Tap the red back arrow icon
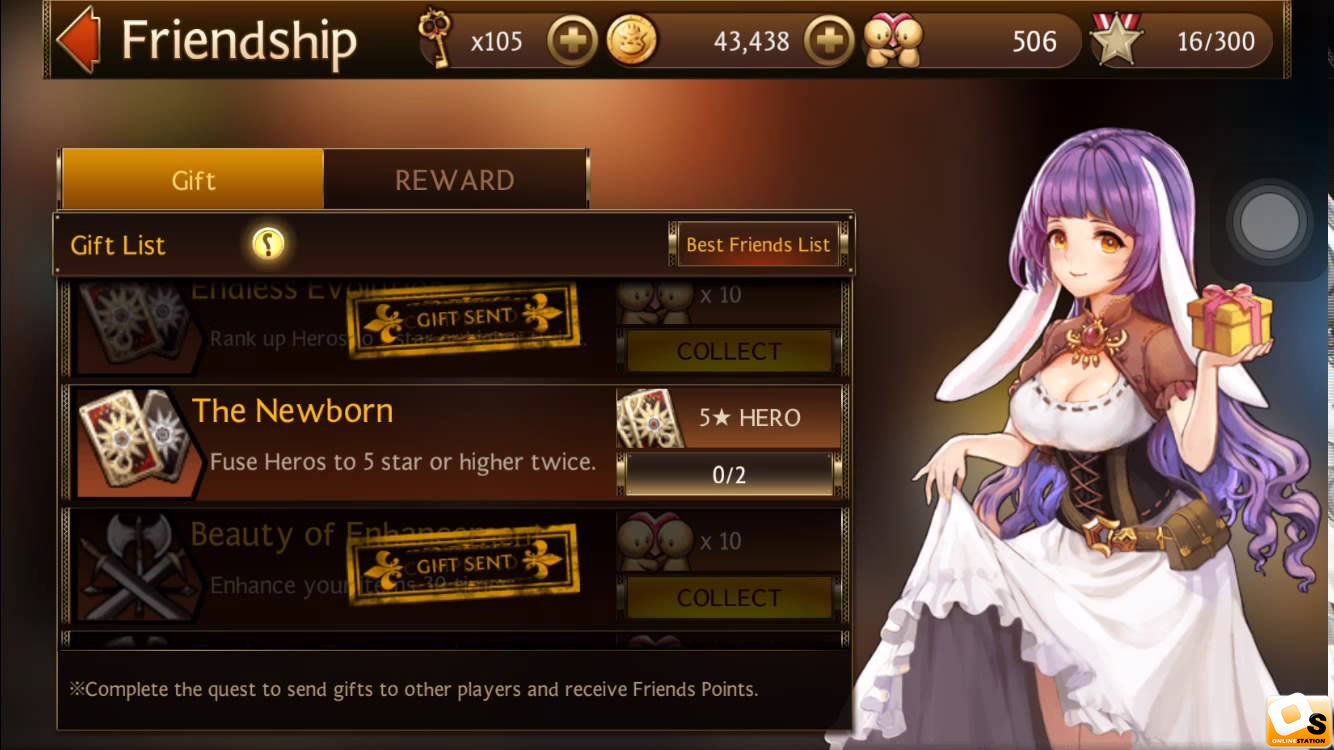Image resolution: width=1334 pixels, height=750 pixels. [79, 39]
